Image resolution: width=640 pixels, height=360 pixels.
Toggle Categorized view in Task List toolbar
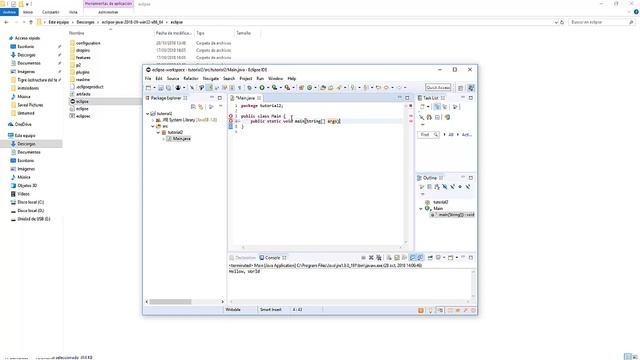[x=437, y=107]
